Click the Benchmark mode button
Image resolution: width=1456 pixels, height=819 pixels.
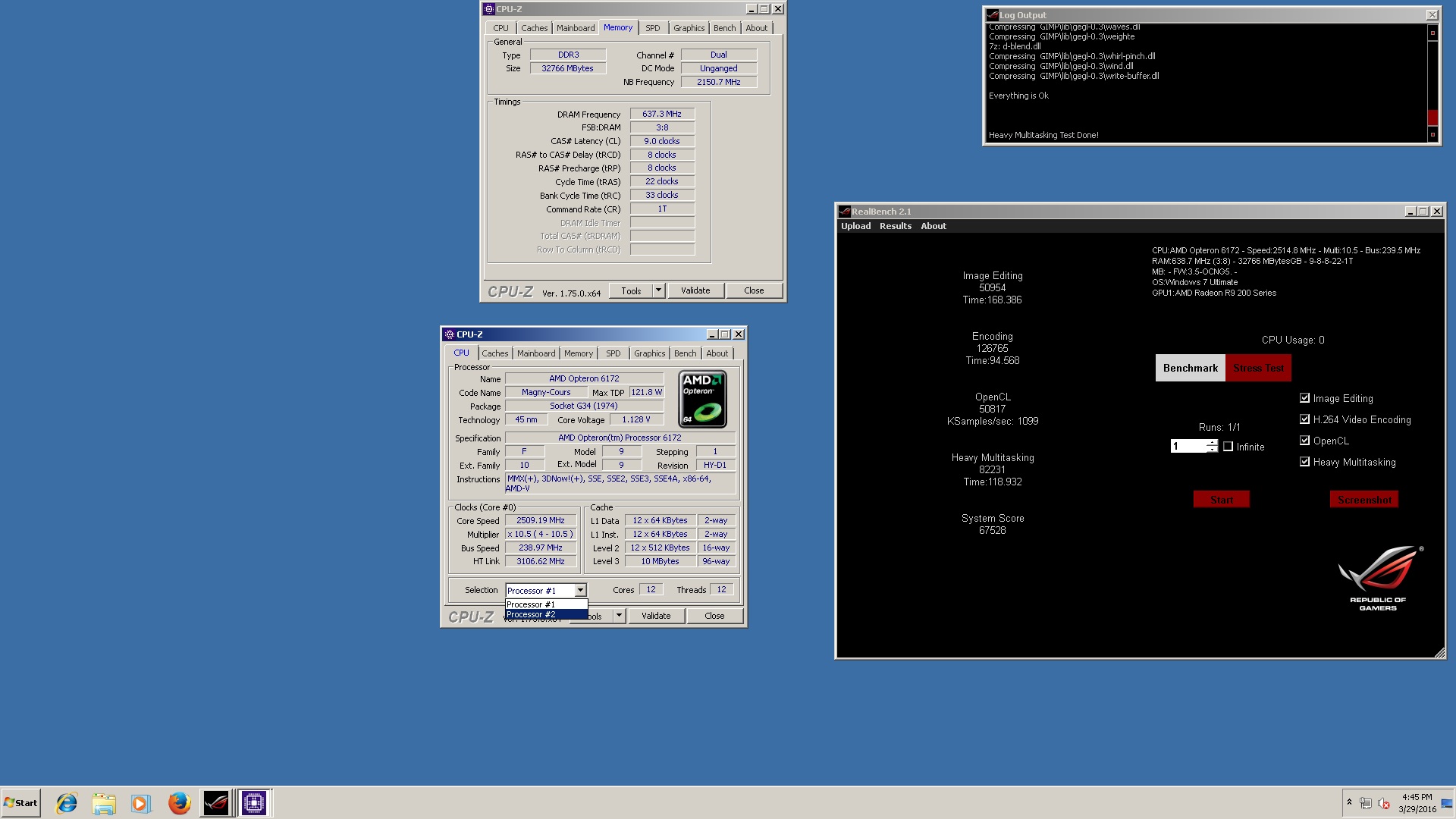[1190, 368]
